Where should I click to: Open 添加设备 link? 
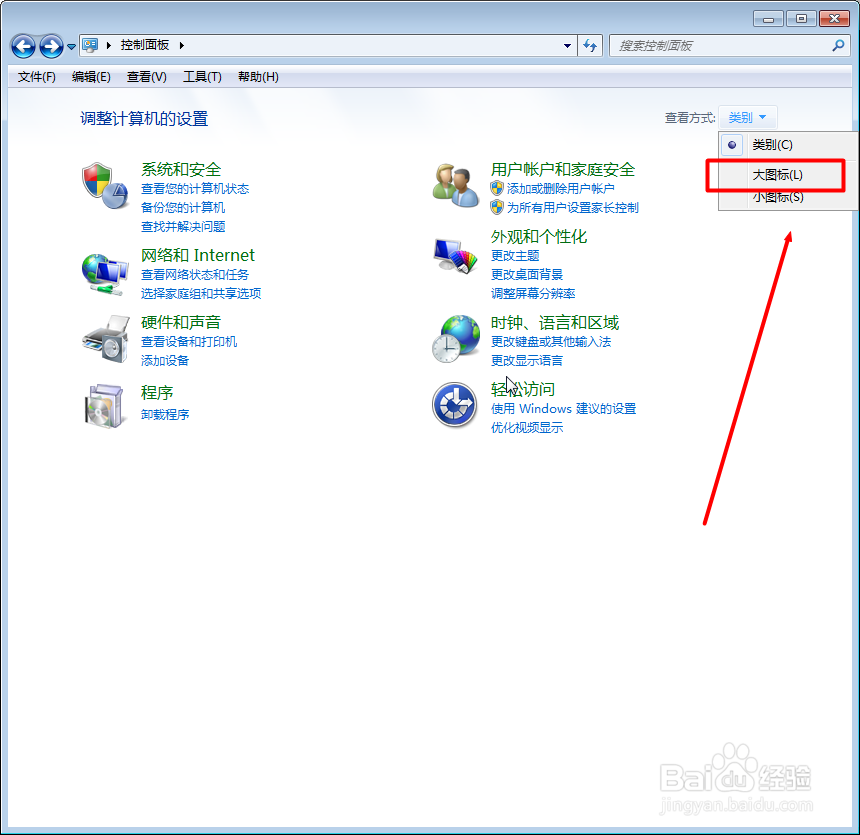pos(165,360)
